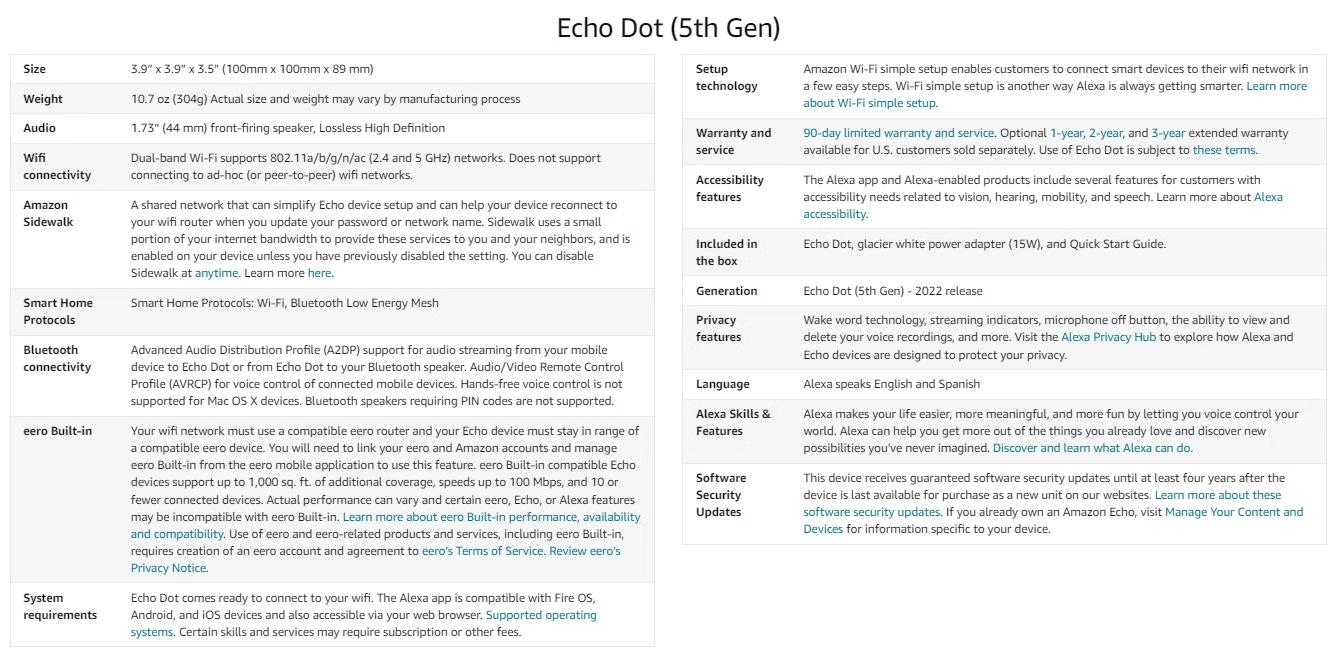
Task: Select the 1-year extended warranty link
Action: pos(1065,133)
